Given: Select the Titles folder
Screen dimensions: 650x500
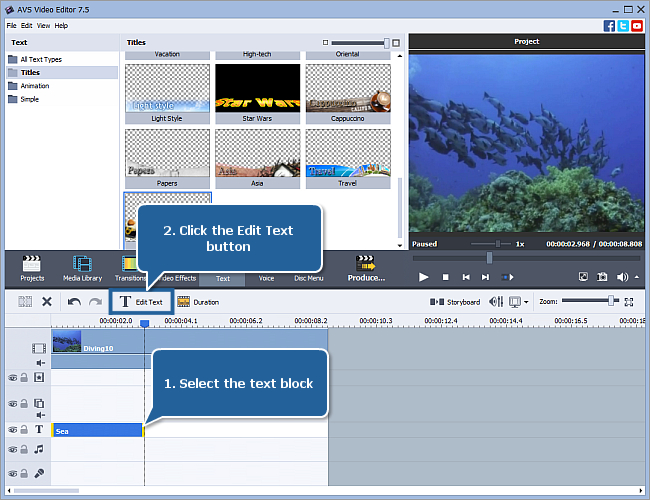Looking at the screenshot, I should point(62,73).
